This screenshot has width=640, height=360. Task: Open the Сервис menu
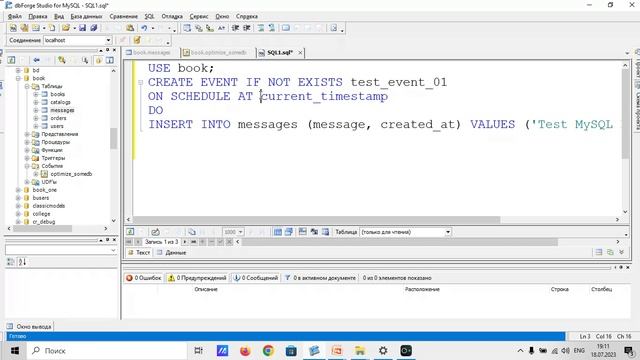click(x=199, y=16)
